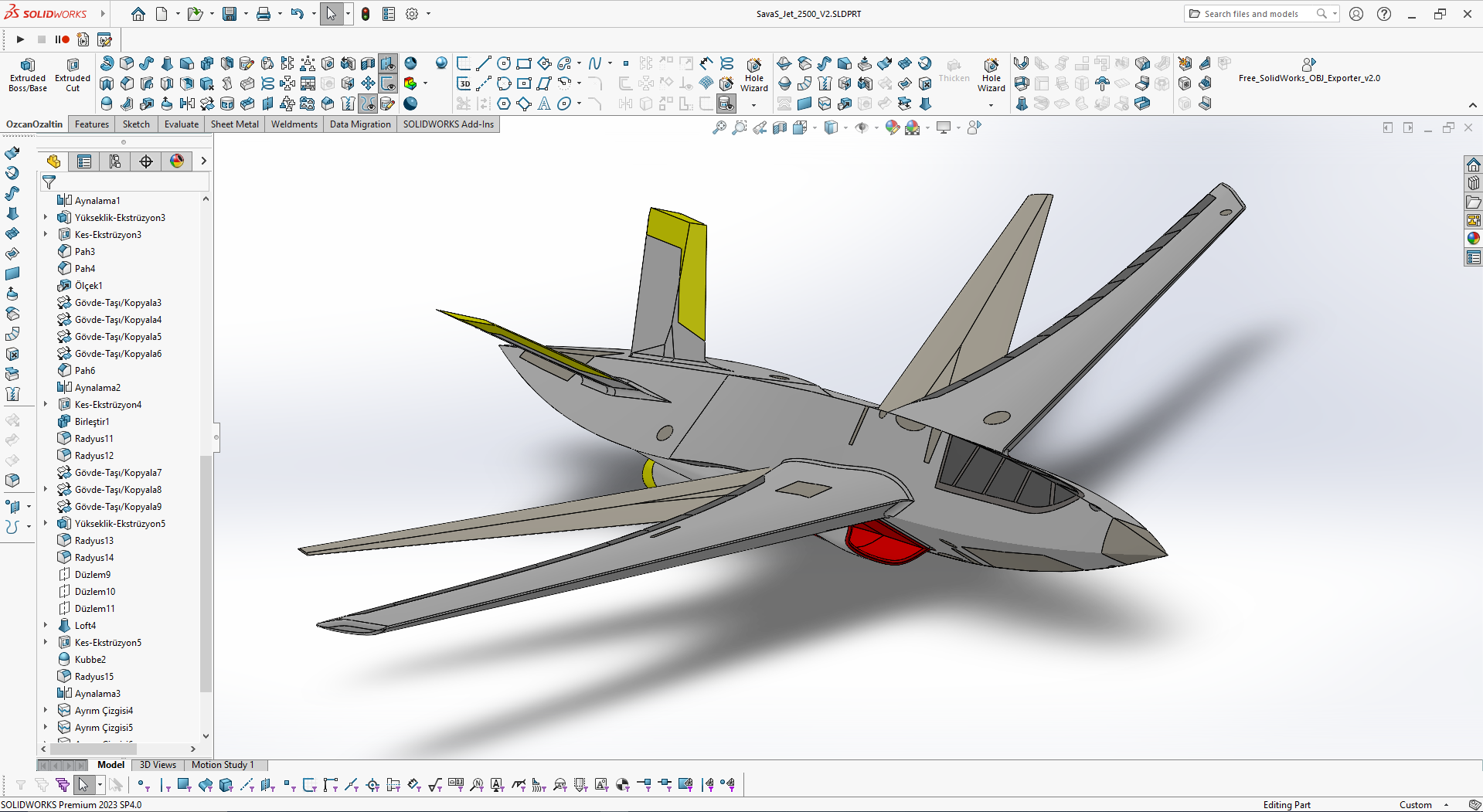Switch to the Sketch tab
Image resolution: width=1483 pixels, height=812 pixels.
coord(136,124)
